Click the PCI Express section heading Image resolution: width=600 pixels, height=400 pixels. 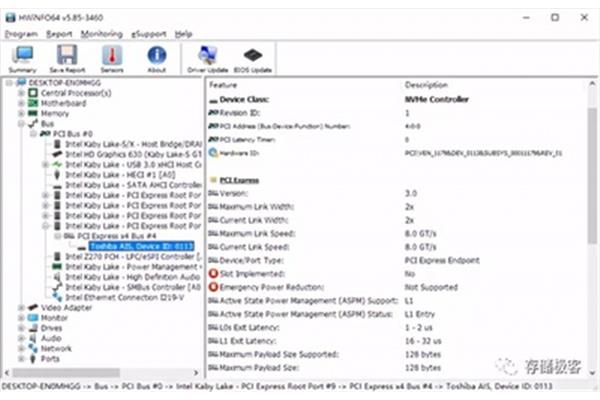pos(239,180)
